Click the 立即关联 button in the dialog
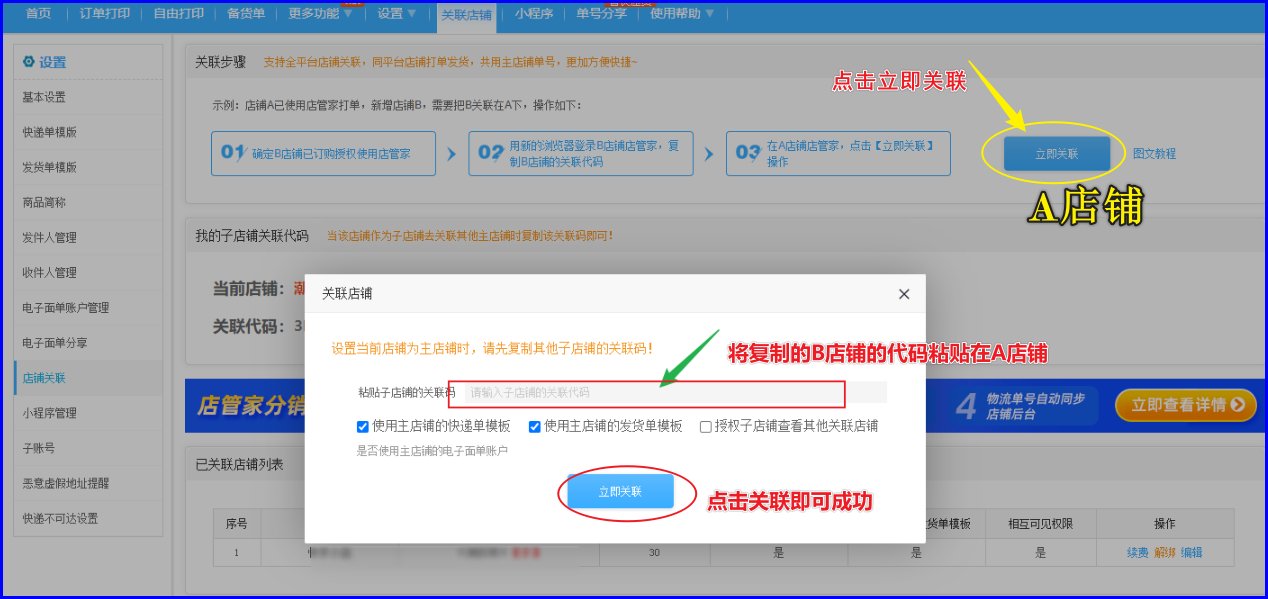 (620, 492)
